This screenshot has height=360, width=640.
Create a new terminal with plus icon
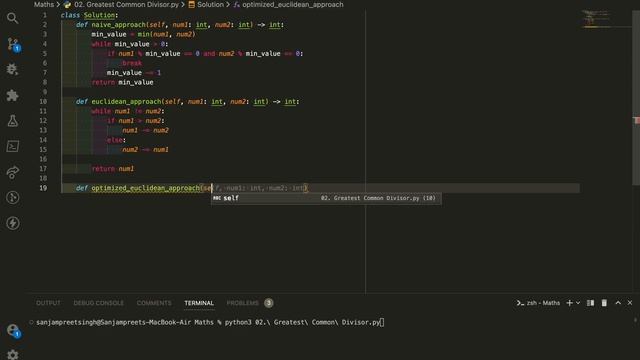pyautogui.click(x=569, y=303)
